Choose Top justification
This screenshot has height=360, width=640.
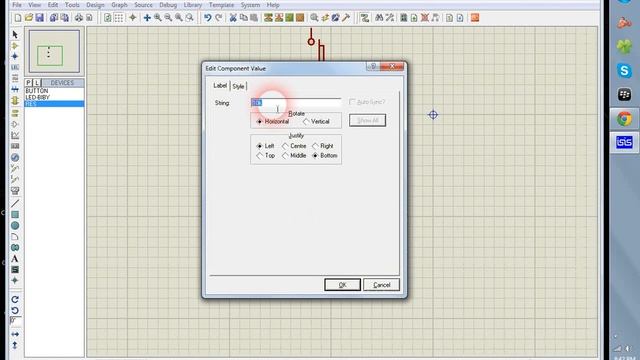tap(265, 156)
